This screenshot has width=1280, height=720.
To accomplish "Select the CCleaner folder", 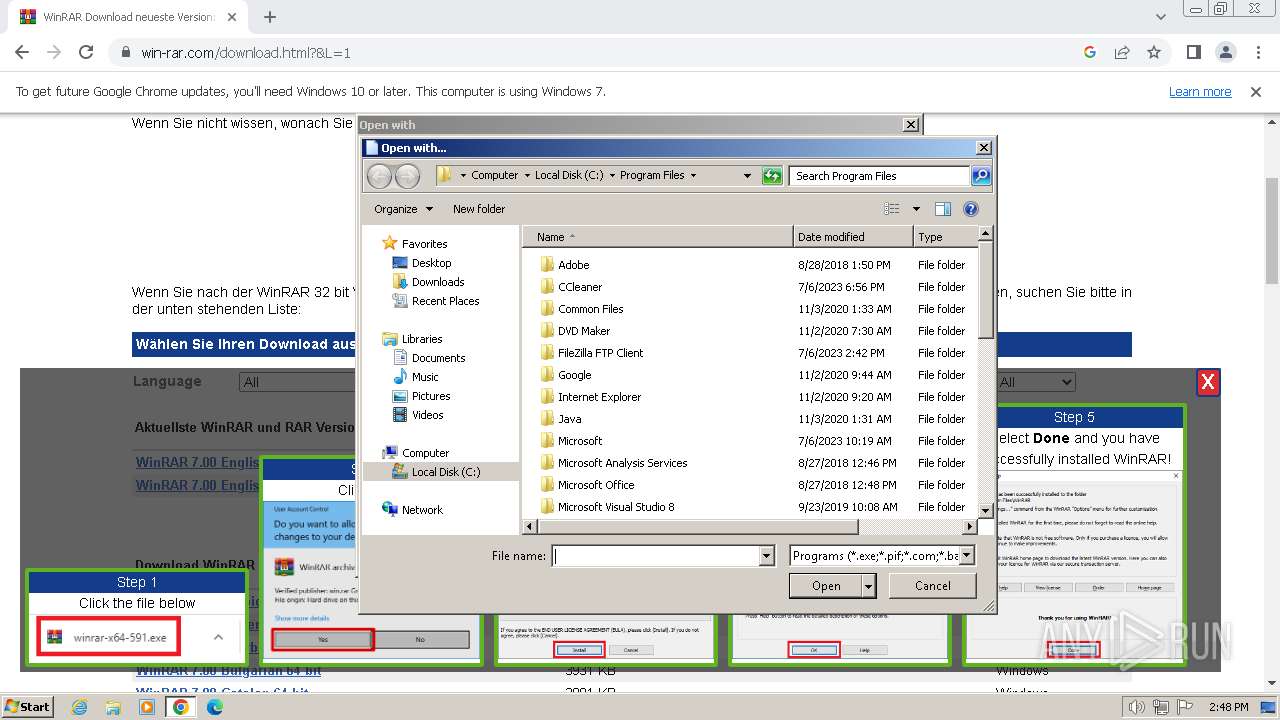I will 580,287.
